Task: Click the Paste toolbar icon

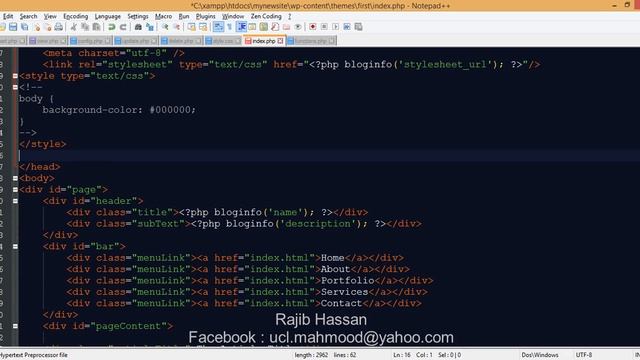Action: click(x=96, y=27)
